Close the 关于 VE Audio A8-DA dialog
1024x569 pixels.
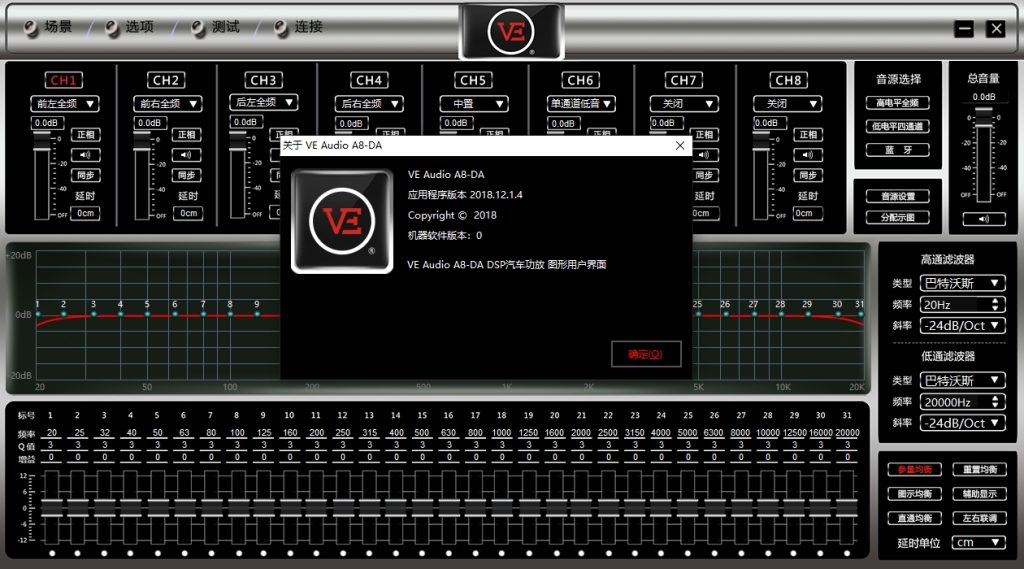click(680, 146)
